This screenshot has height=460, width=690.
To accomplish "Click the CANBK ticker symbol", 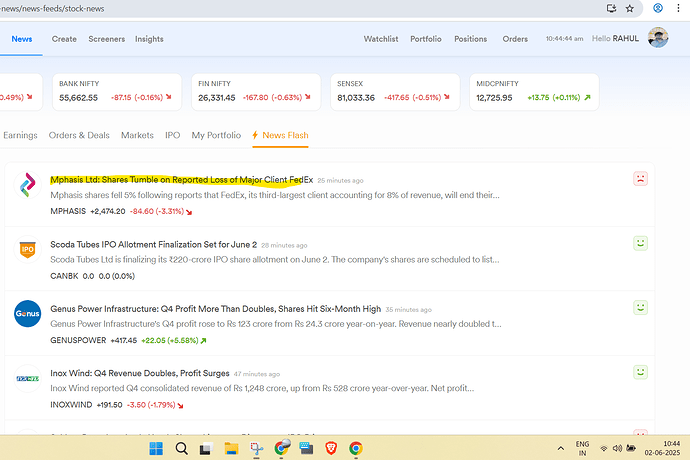I will [64, 276].
